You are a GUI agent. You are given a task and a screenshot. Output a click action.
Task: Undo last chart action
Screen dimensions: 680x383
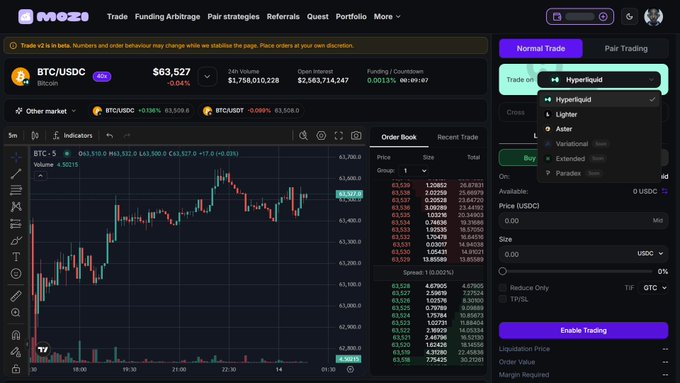[x=110, y=135]
